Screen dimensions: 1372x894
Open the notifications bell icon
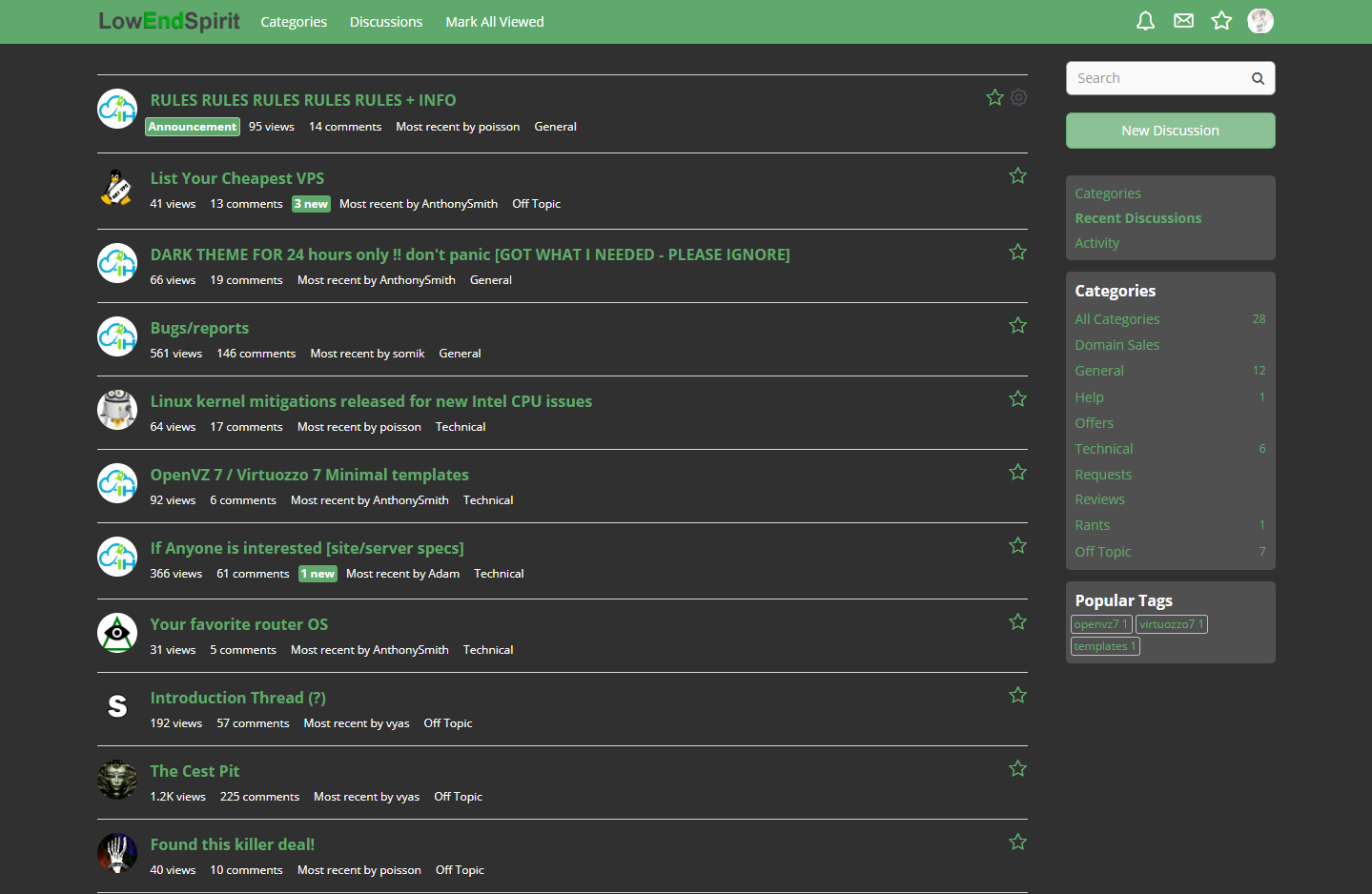[x=1145, y=21]
